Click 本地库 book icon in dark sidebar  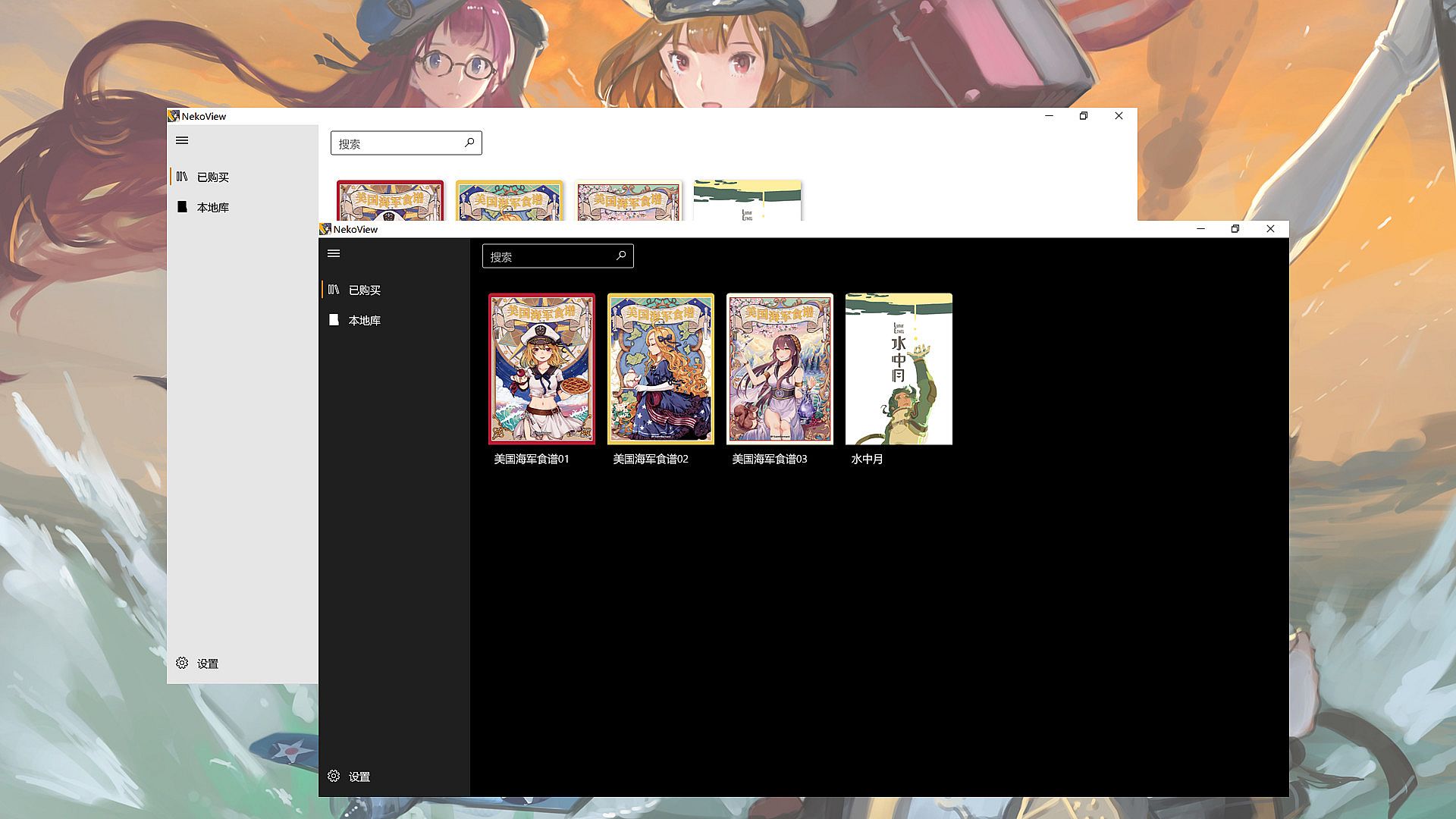(334, 320)
